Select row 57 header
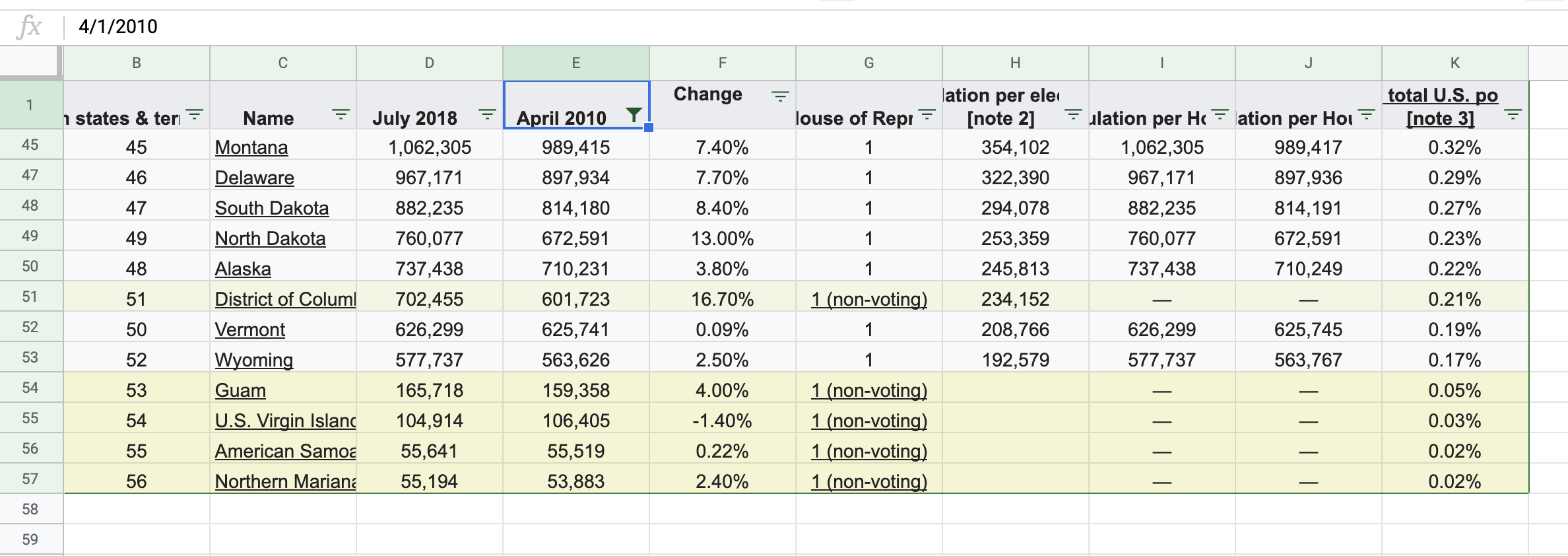The height and width of the screenshot is (556, 1568). pyautogui.click(x=30, y=479)
